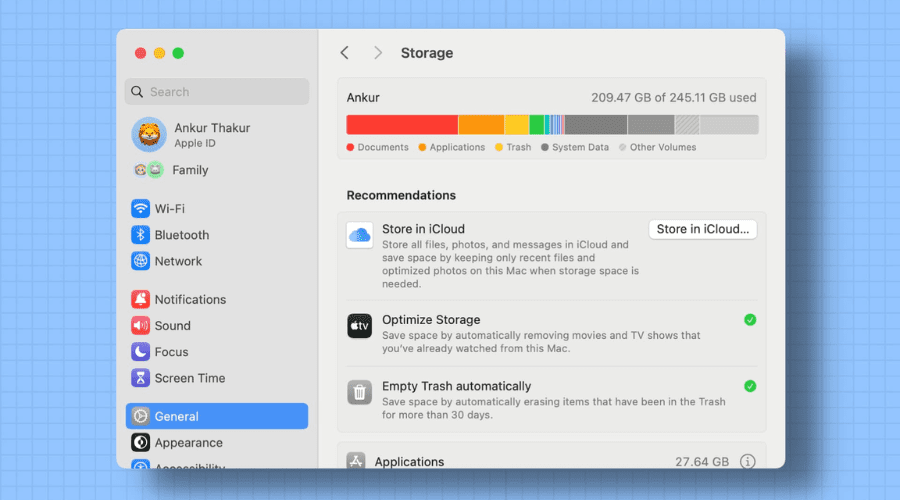The image size is (900, 500).
Task: Click the Bluetooth icon in sidebar
Action: 140,235
